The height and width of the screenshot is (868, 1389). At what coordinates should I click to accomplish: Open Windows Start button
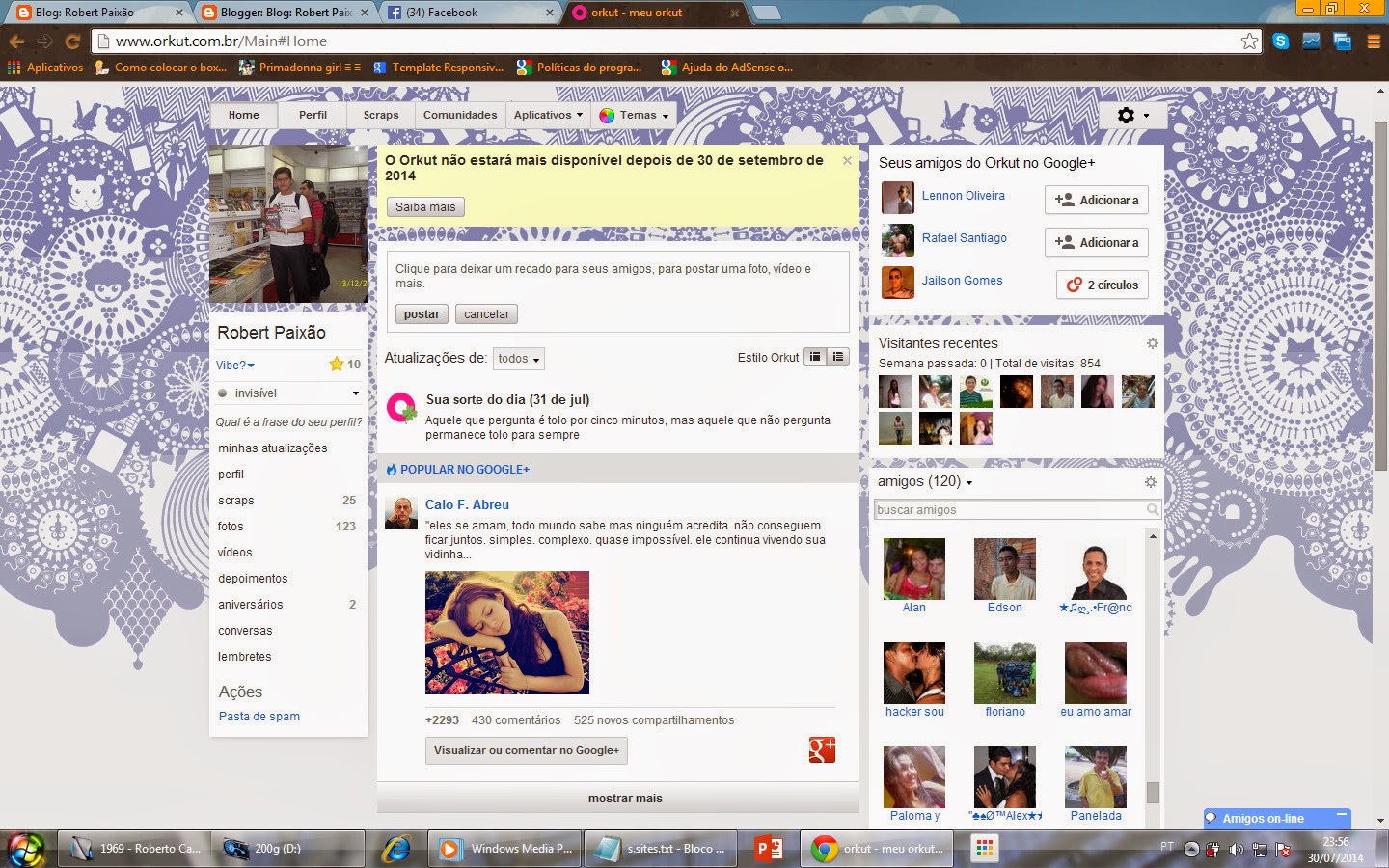pos(25,849)
